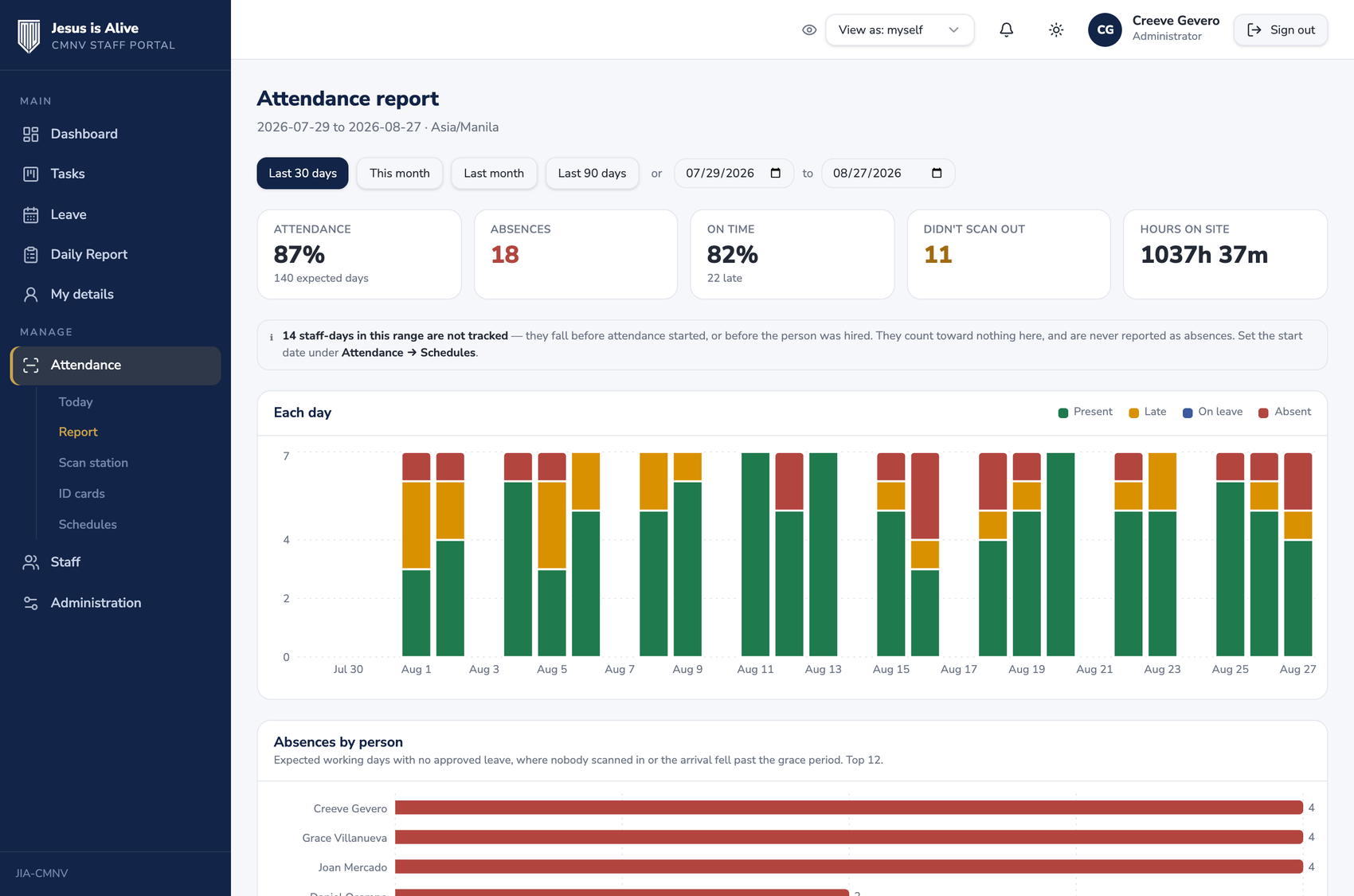The image size is (1354, 896).
Task: Click the On time 82% card
Action: 792,255
